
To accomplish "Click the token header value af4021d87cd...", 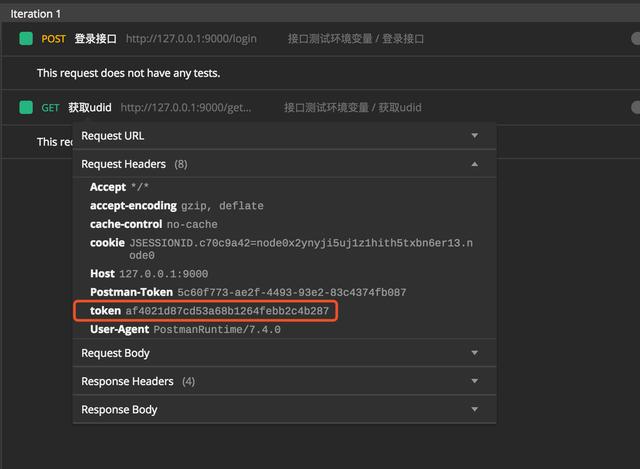I will click(227, 311).
